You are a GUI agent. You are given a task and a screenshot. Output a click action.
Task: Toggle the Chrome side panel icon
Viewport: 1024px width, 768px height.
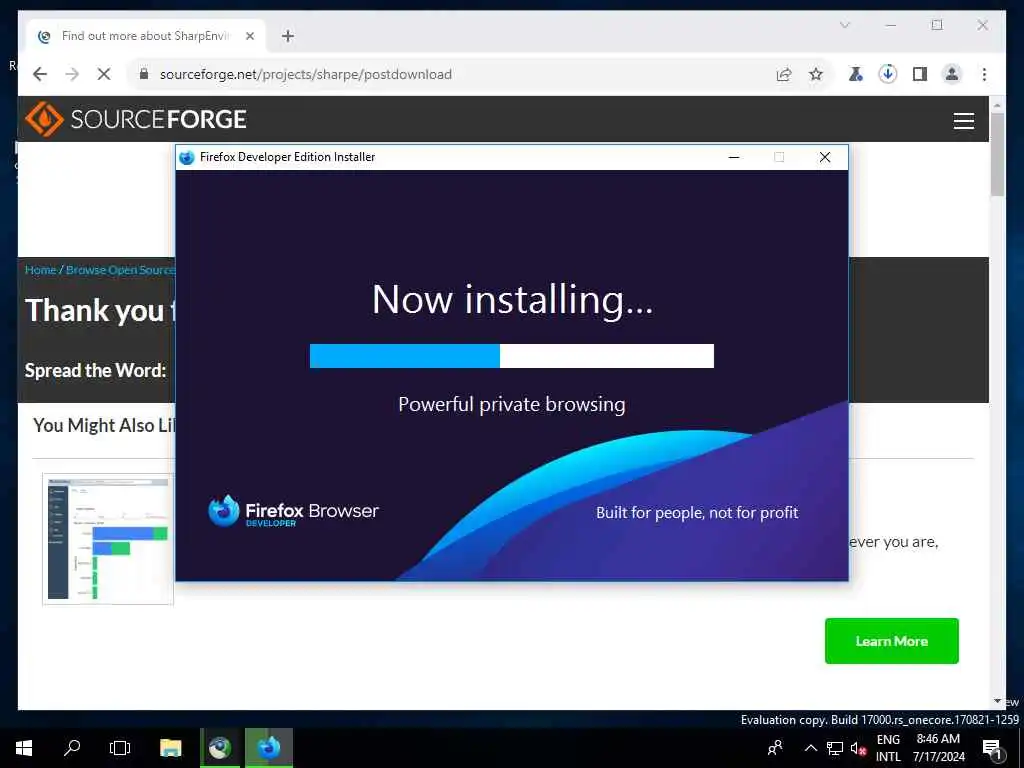tap(920, 74)
